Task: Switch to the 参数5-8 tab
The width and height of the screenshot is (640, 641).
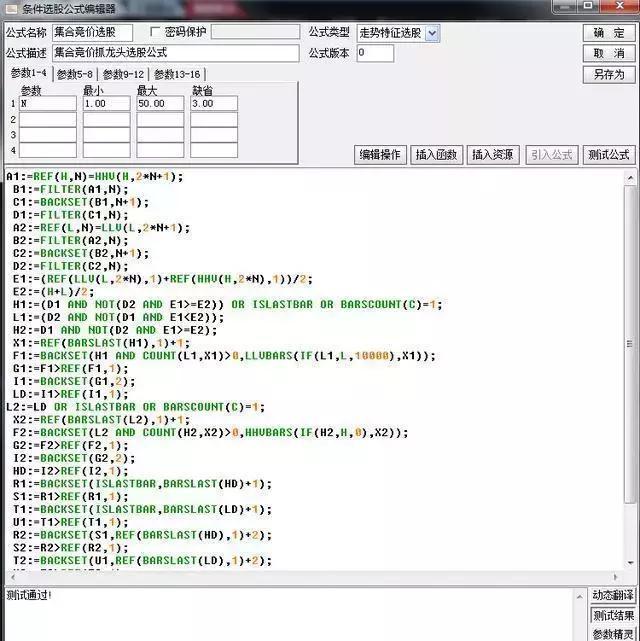Action: tap(76, 74)
